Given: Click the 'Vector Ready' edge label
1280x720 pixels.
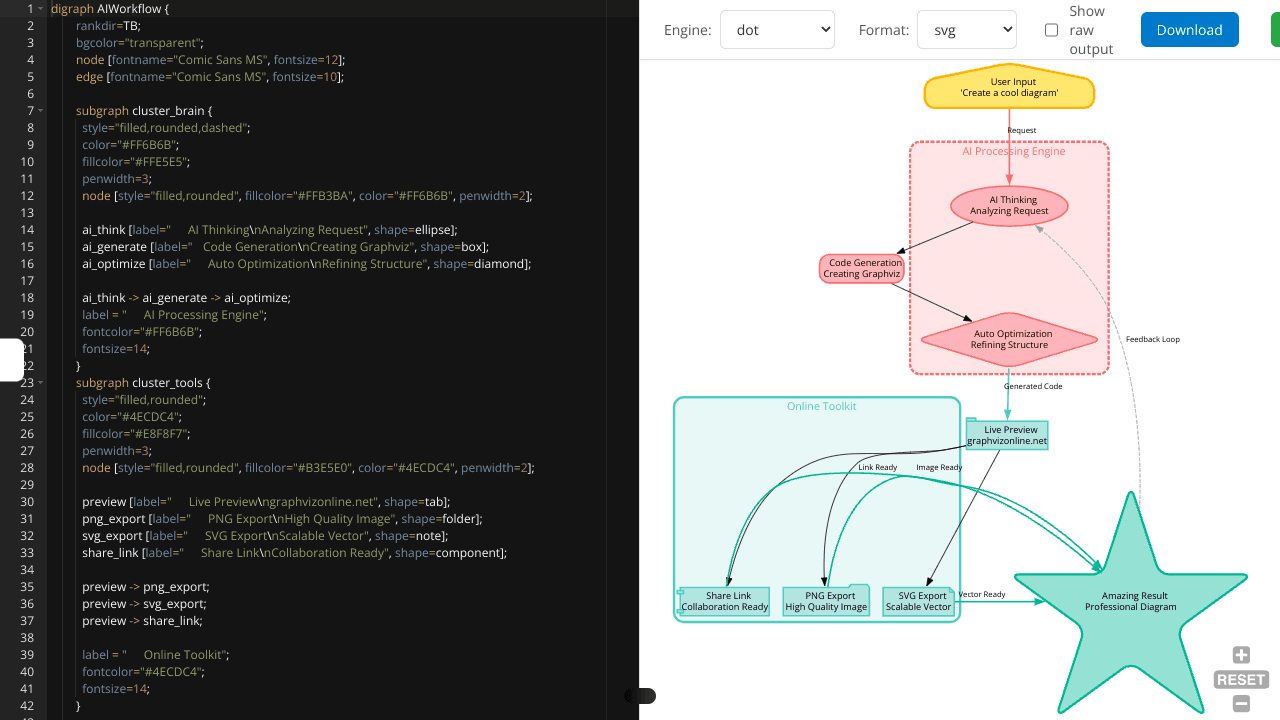Looking at the screenshot, I should click(982, 594).
